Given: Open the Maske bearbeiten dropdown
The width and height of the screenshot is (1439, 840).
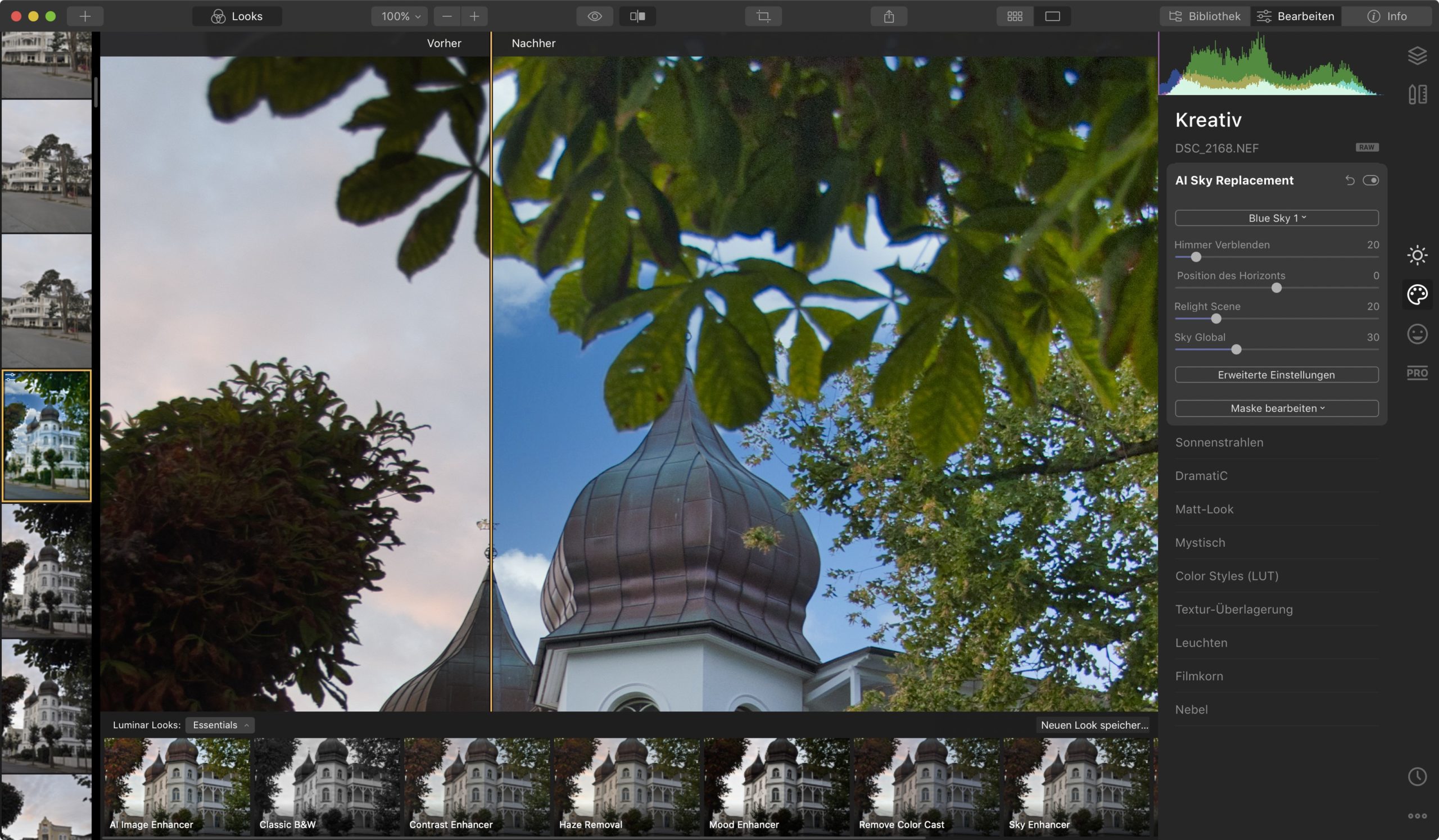Looking at the screenshot, I should pos(1277,408).
